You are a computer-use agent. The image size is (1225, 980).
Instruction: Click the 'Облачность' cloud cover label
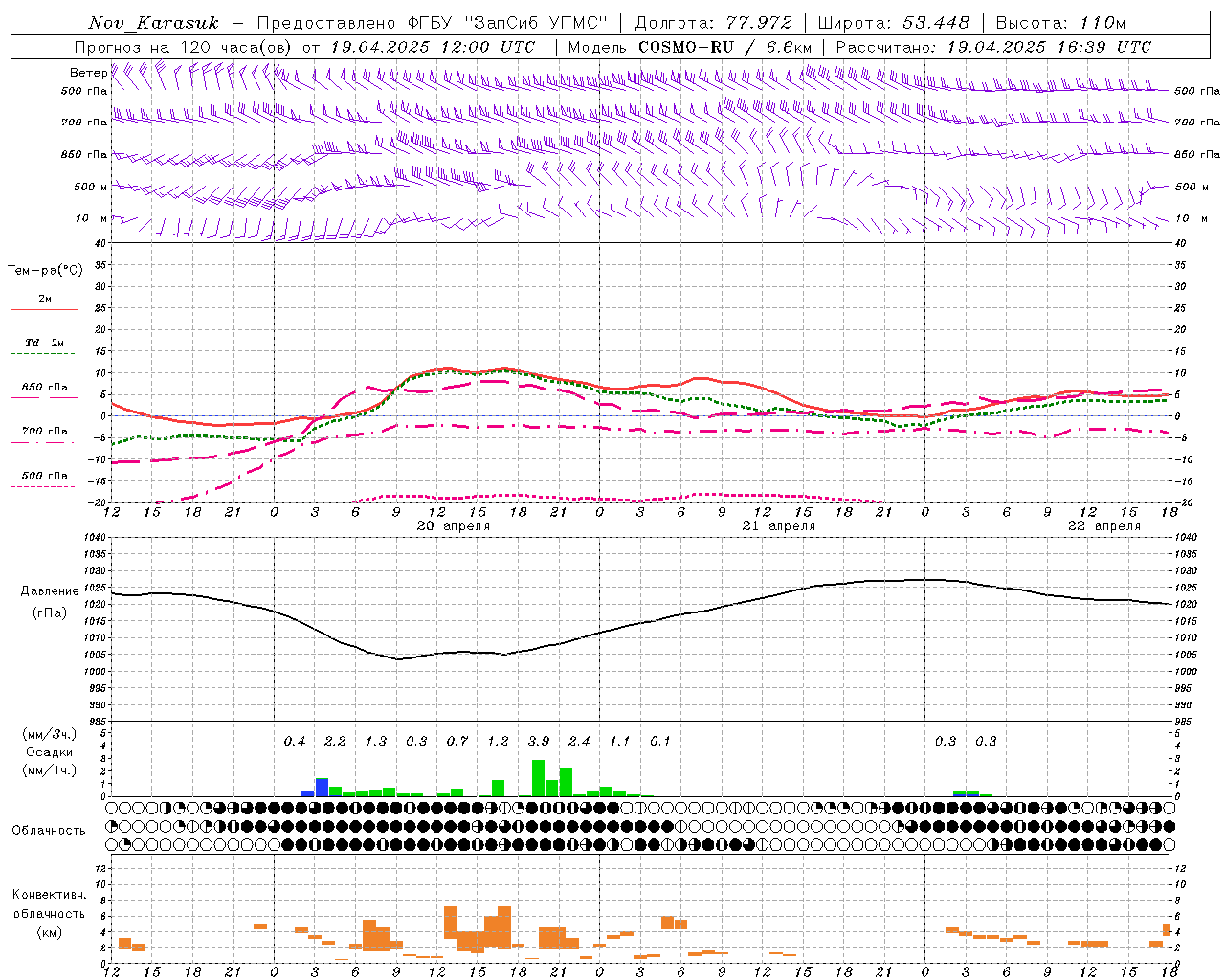(x=49, y=831)
